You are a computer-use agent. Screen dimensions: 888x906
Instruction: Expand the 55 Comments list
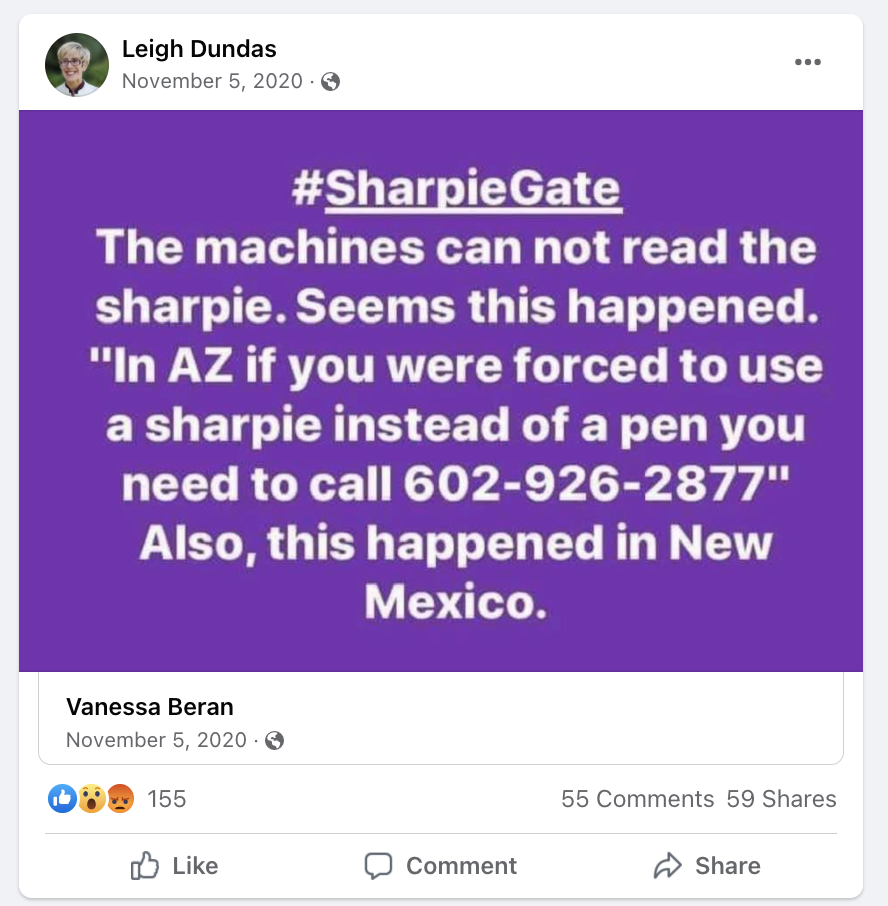click(x=637, y=799)
